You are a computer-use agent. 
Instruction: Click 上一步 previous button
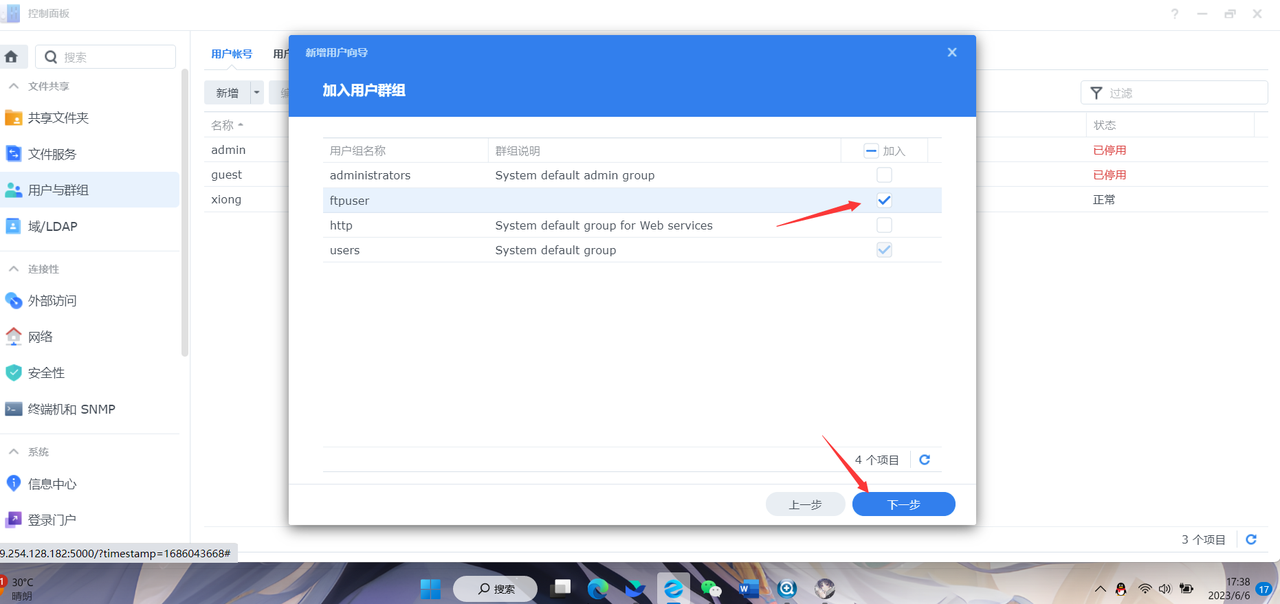point(805,505)
